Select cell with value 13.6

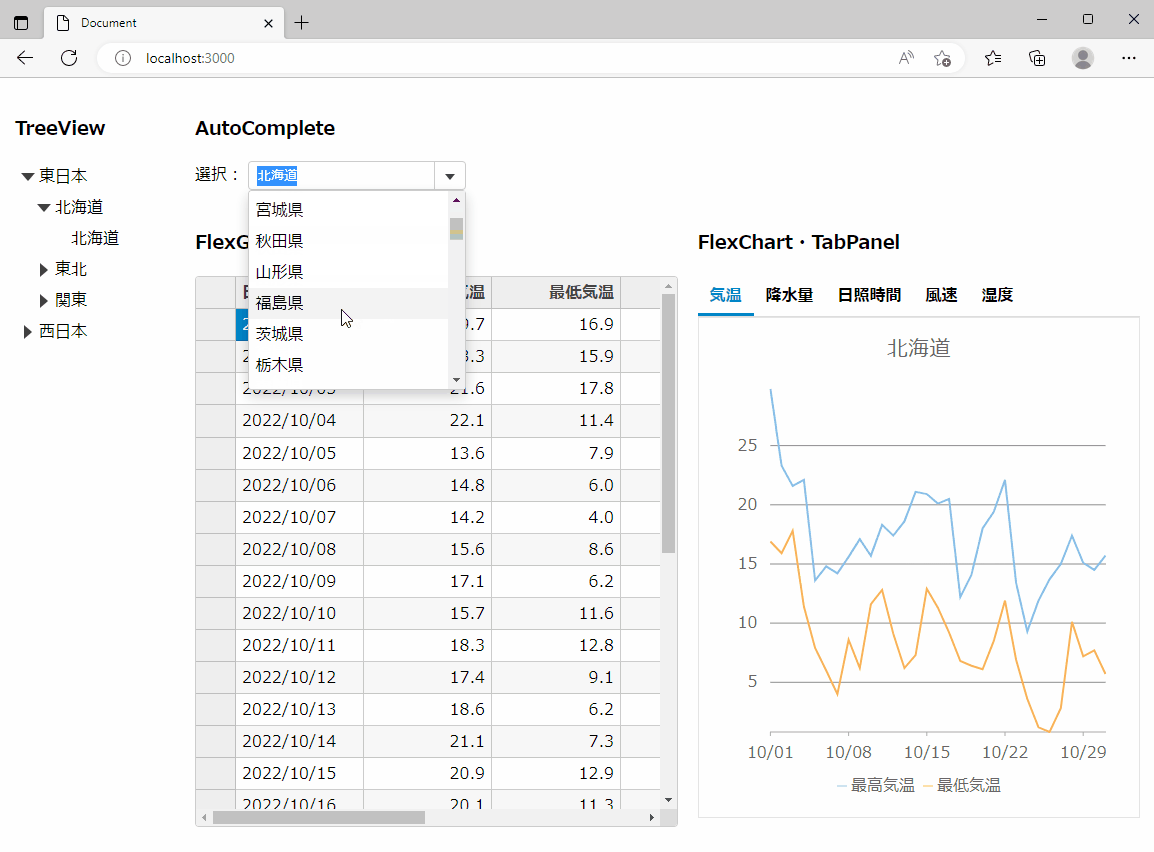point(428,453)
